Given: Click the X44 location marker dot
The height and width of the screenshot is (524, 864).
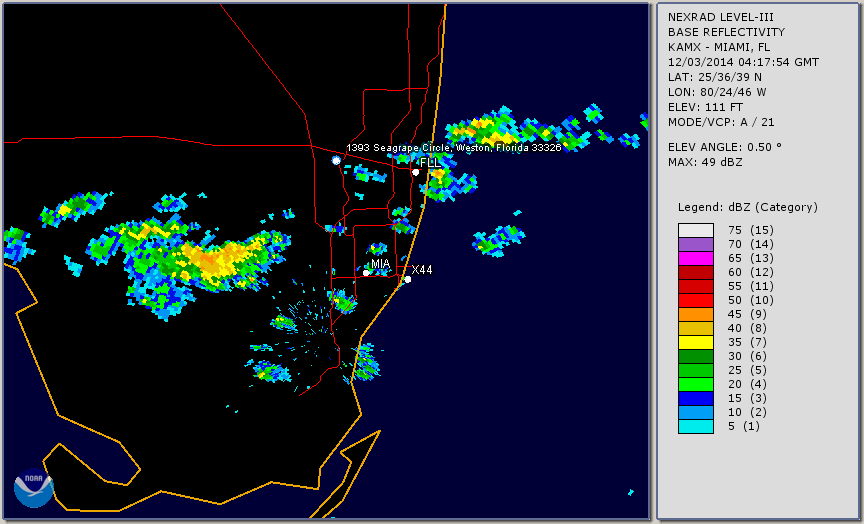Looking at the screenshot, I should pos(408,280).
